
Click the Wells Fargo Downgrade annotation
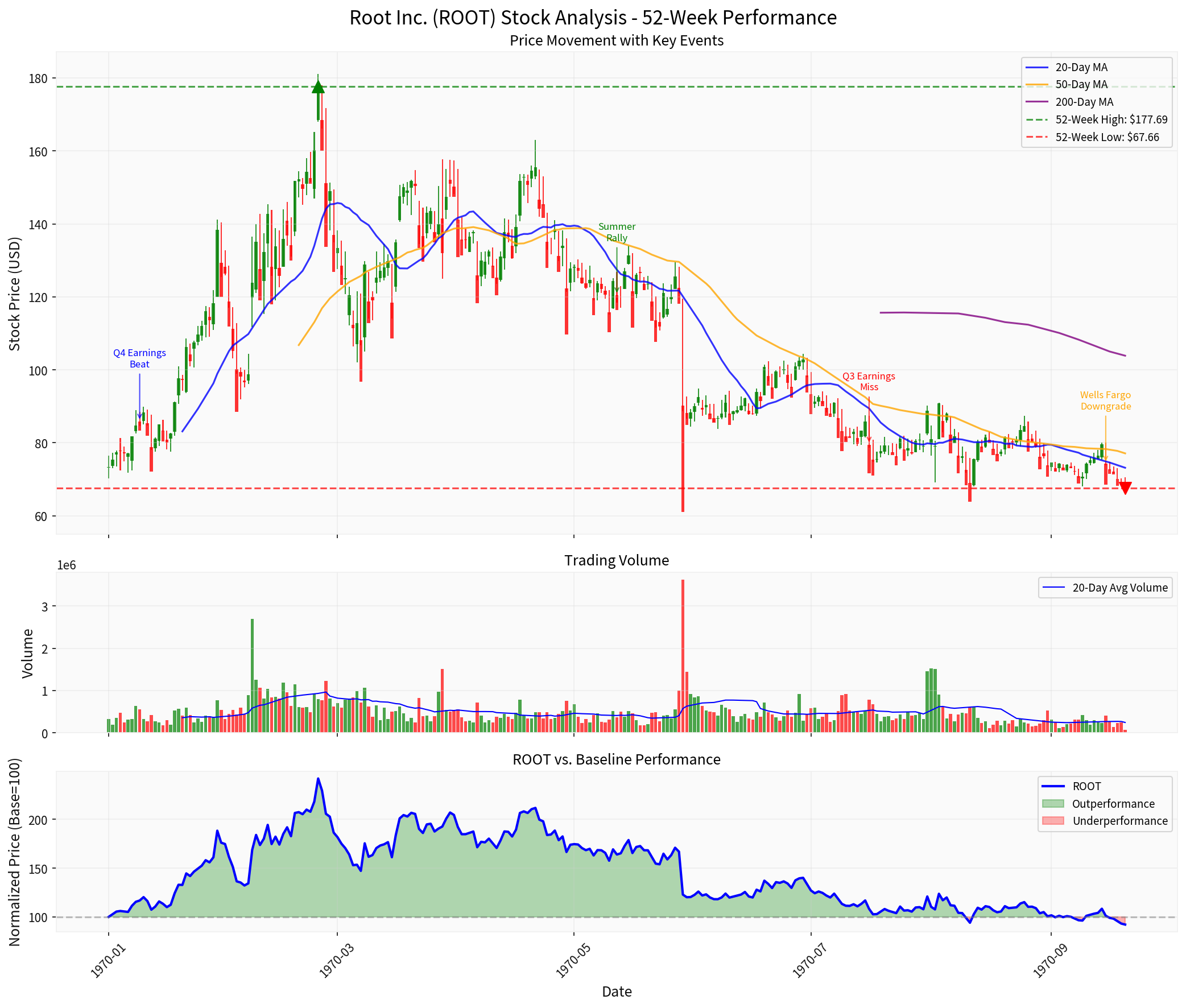coord(1106,400)
